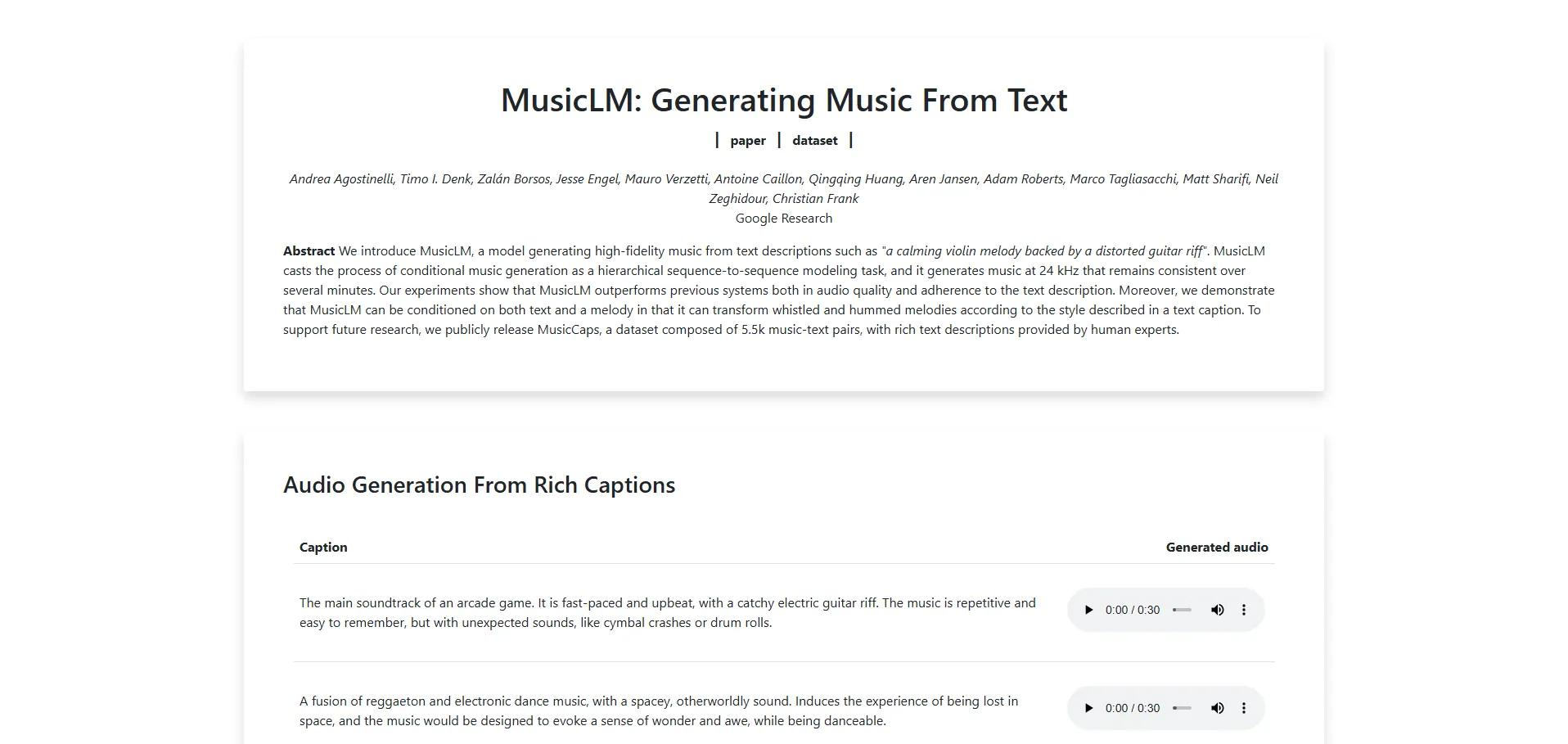Viewport: 1568px width, 744px height.
Task: Click the reggaeton fusion caption text
Action: pos(659,710)
